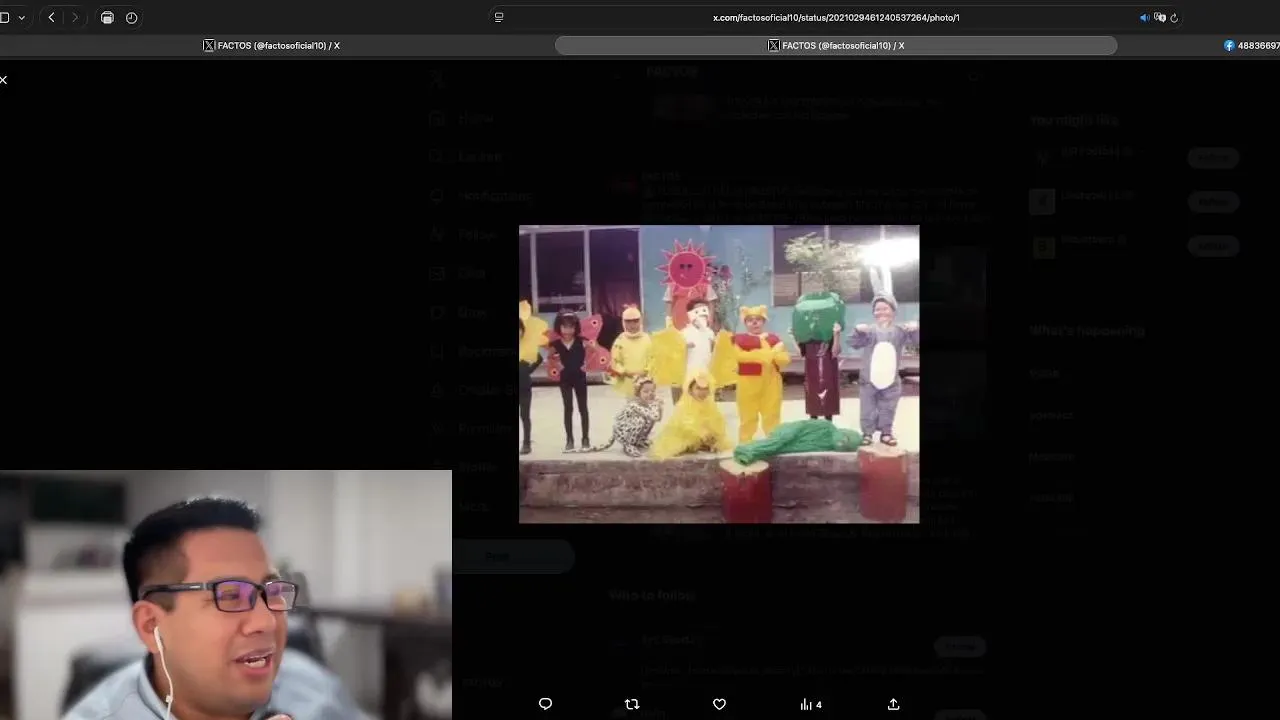The width and height of the screenshot is (1280, 720).
Task: Go back to the previous page
Action: 52,17
